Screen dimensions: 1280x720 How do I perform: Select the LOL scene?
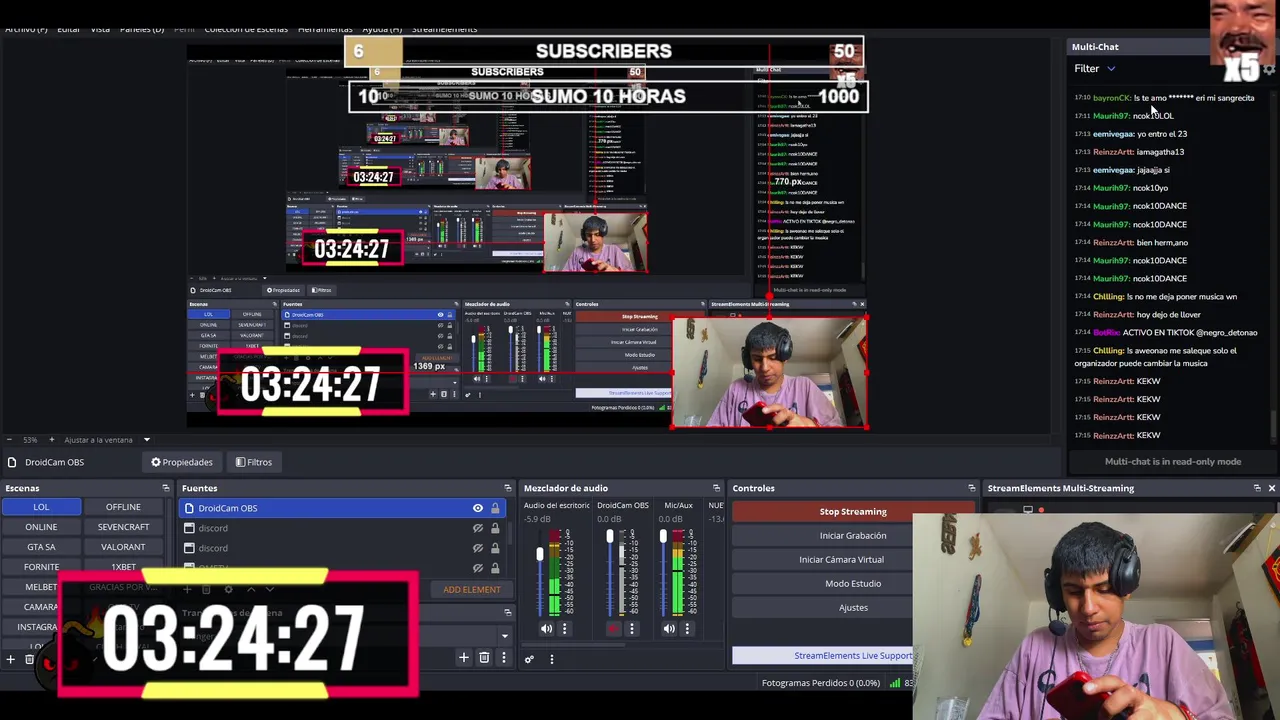41,507
